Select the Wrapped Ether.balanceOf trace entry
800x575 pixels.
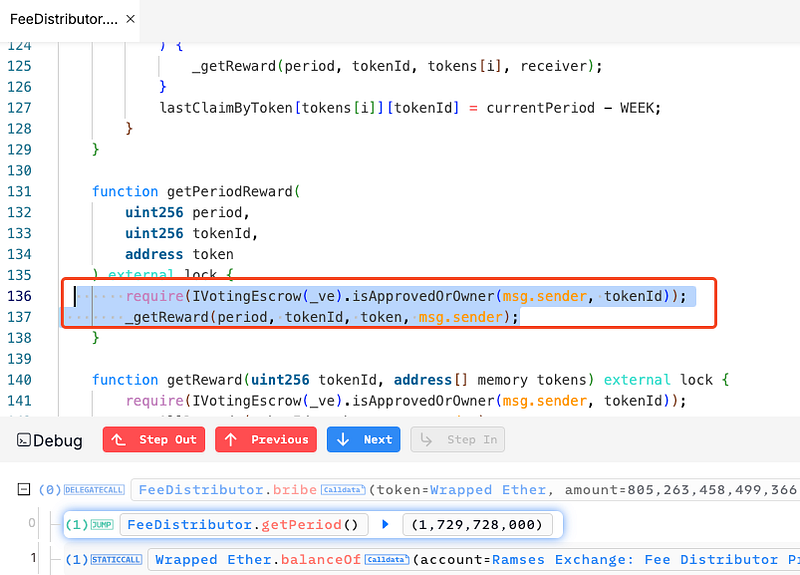click(257, 560)
